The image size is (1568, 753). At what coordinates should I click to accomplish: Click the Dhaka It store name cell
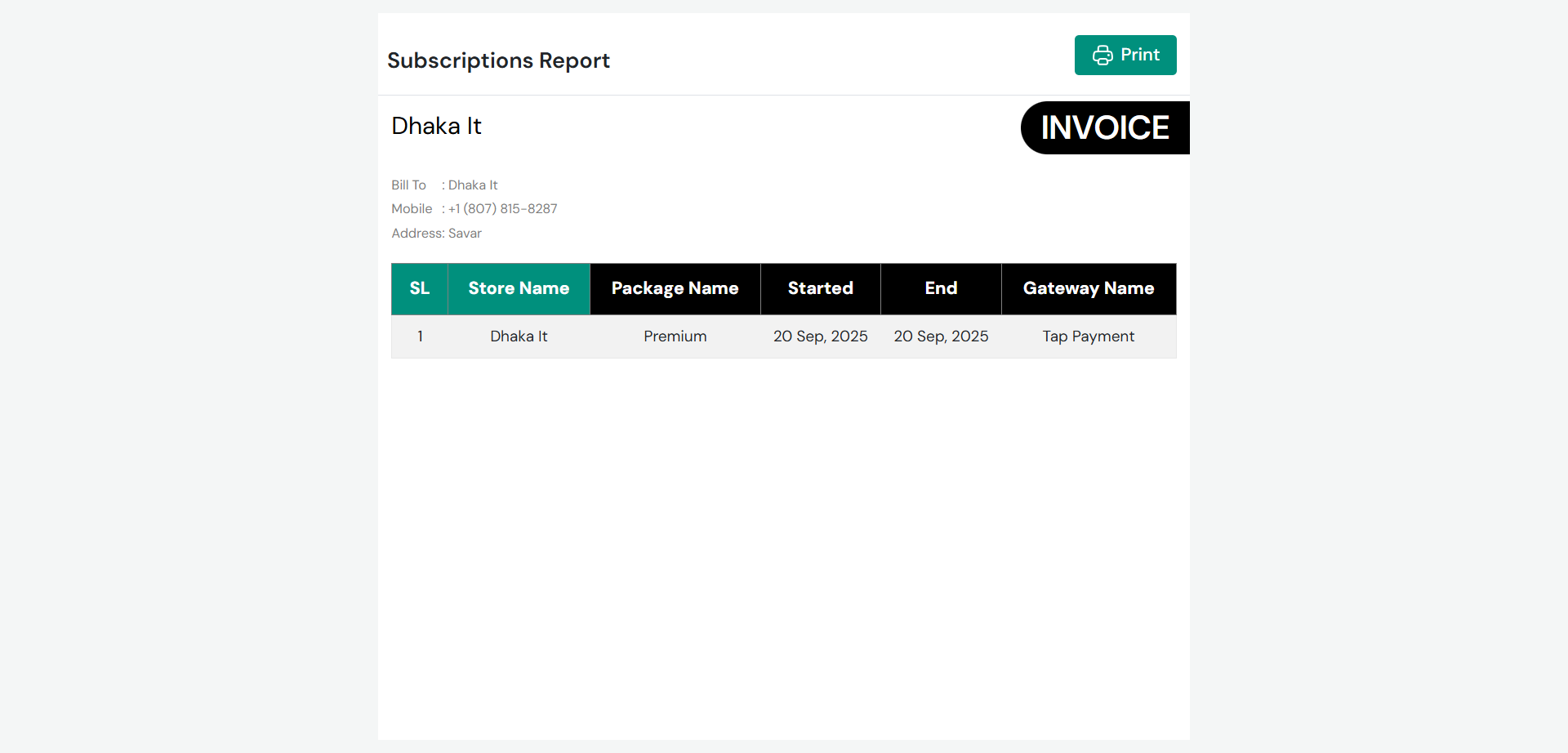519,336
